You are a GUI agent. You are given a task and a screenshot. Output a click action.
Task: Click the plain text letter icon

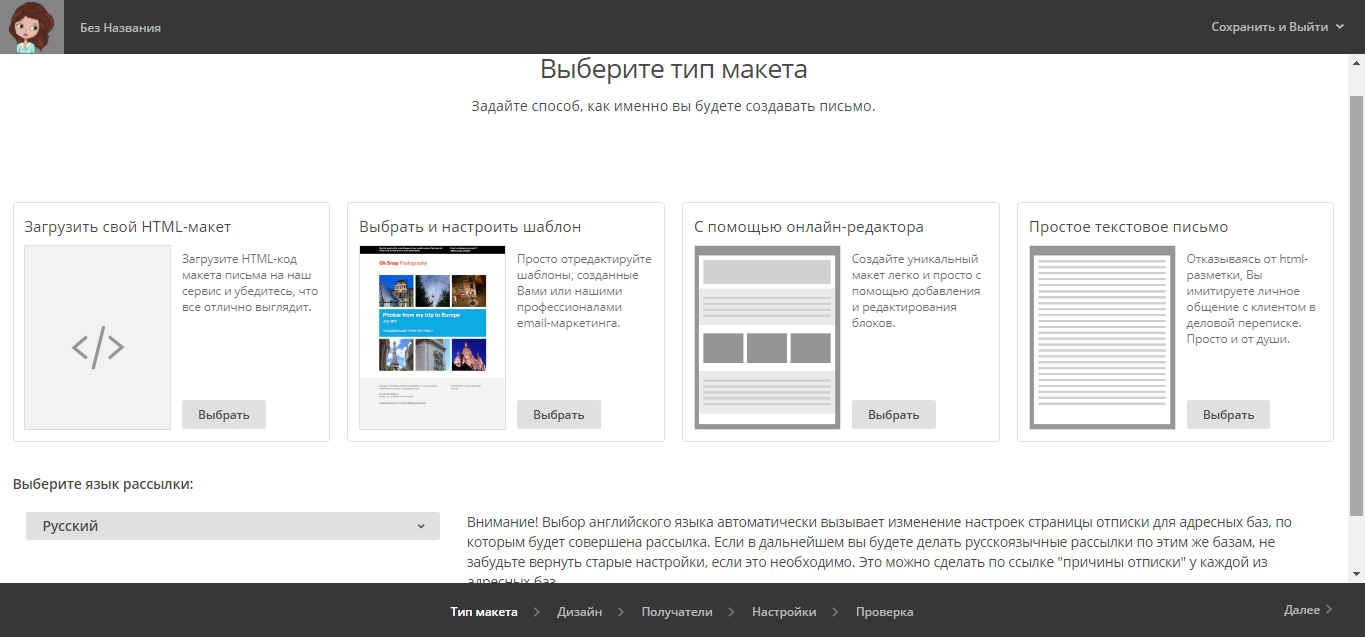tap(1102, 338)
